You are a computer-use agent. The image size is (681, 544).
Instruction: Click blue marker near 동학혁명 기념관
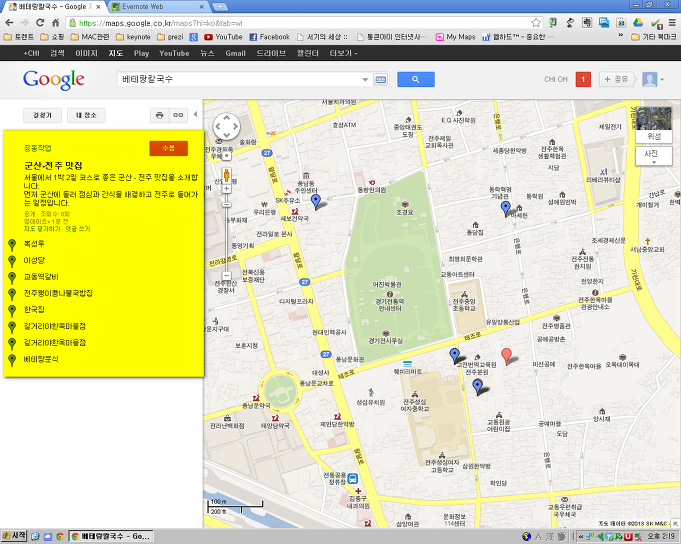coord(506,208)
